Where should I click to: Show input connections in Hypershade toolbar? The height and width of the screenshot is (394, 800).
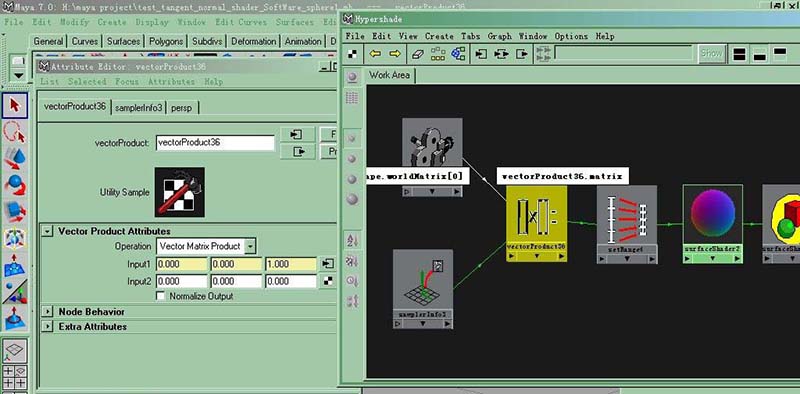(x=481, y=54)
